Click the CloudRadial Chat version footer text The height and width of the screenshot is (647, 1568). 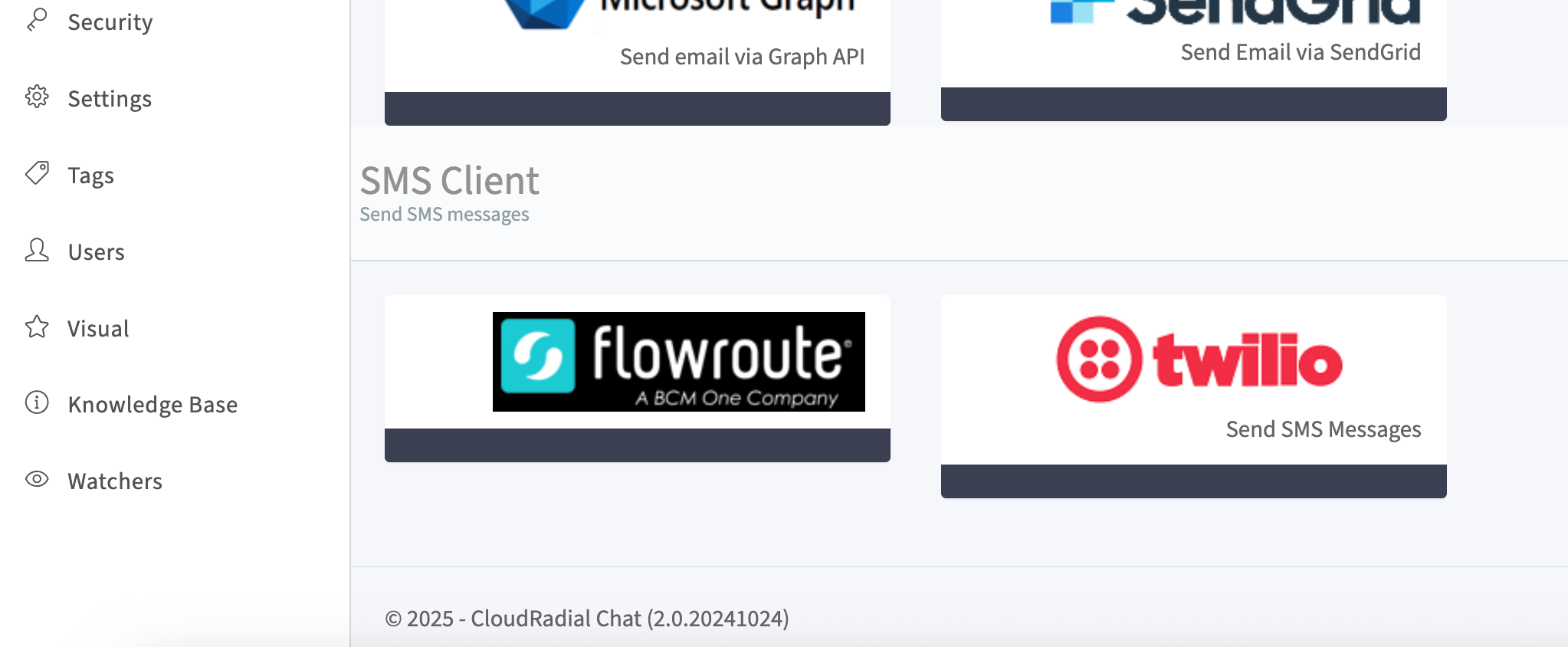(587, 619)
